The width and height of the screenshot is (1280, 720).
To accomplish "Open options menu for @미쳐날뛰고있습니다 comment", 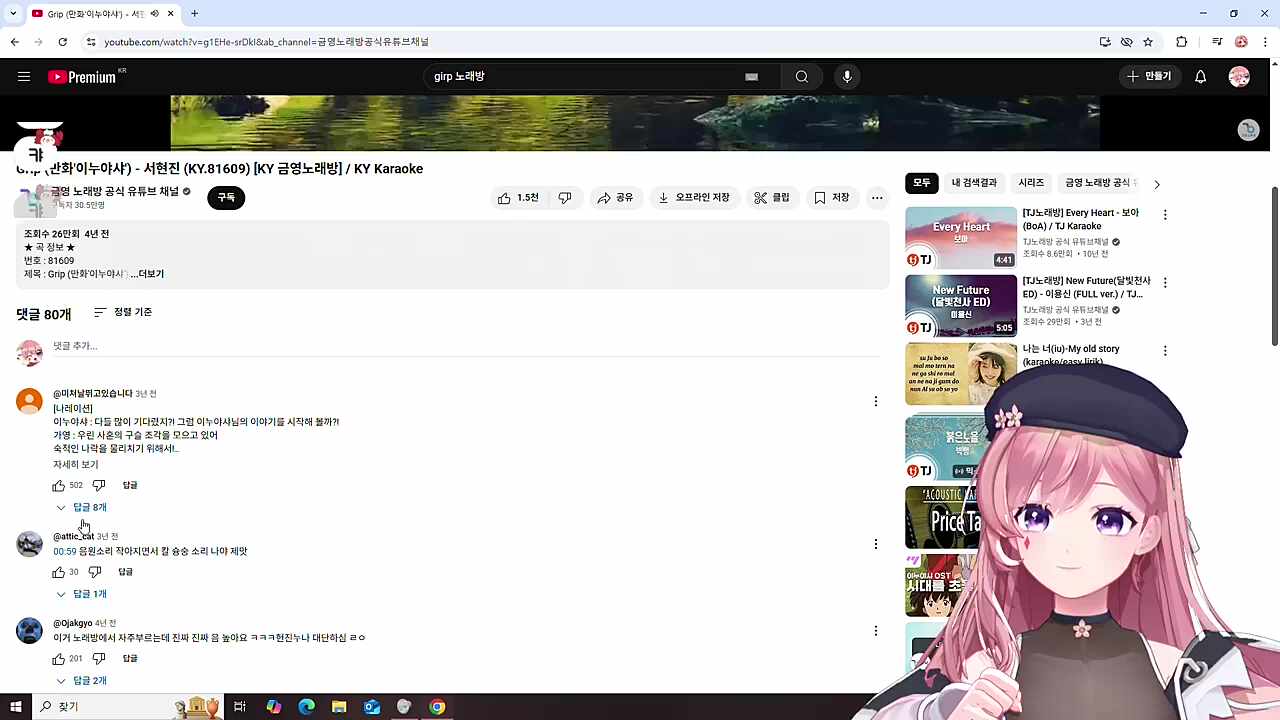I will coord(876,401).
